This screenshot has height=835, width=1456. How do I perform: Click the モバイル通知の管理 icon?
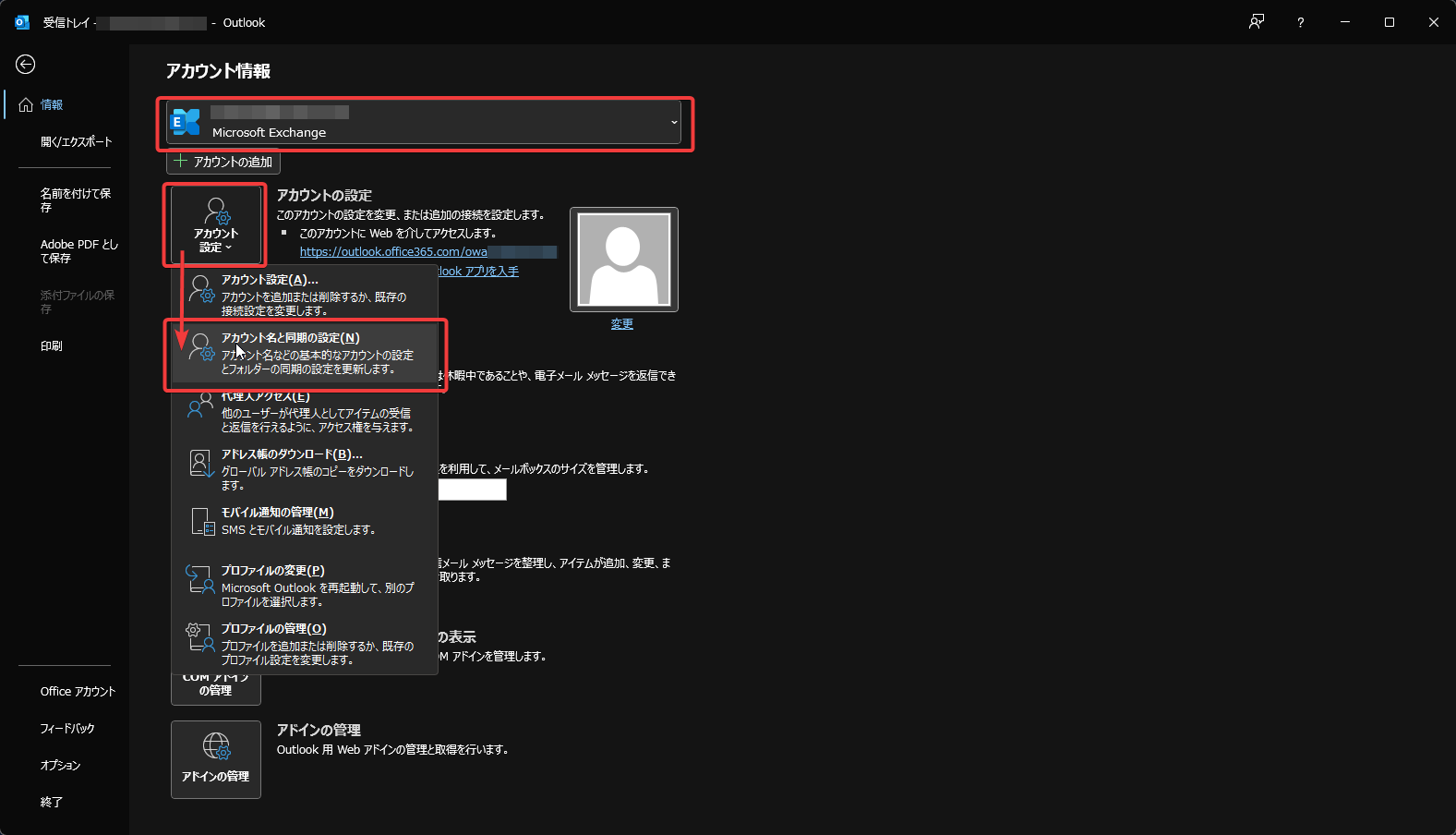click(201, 521)
